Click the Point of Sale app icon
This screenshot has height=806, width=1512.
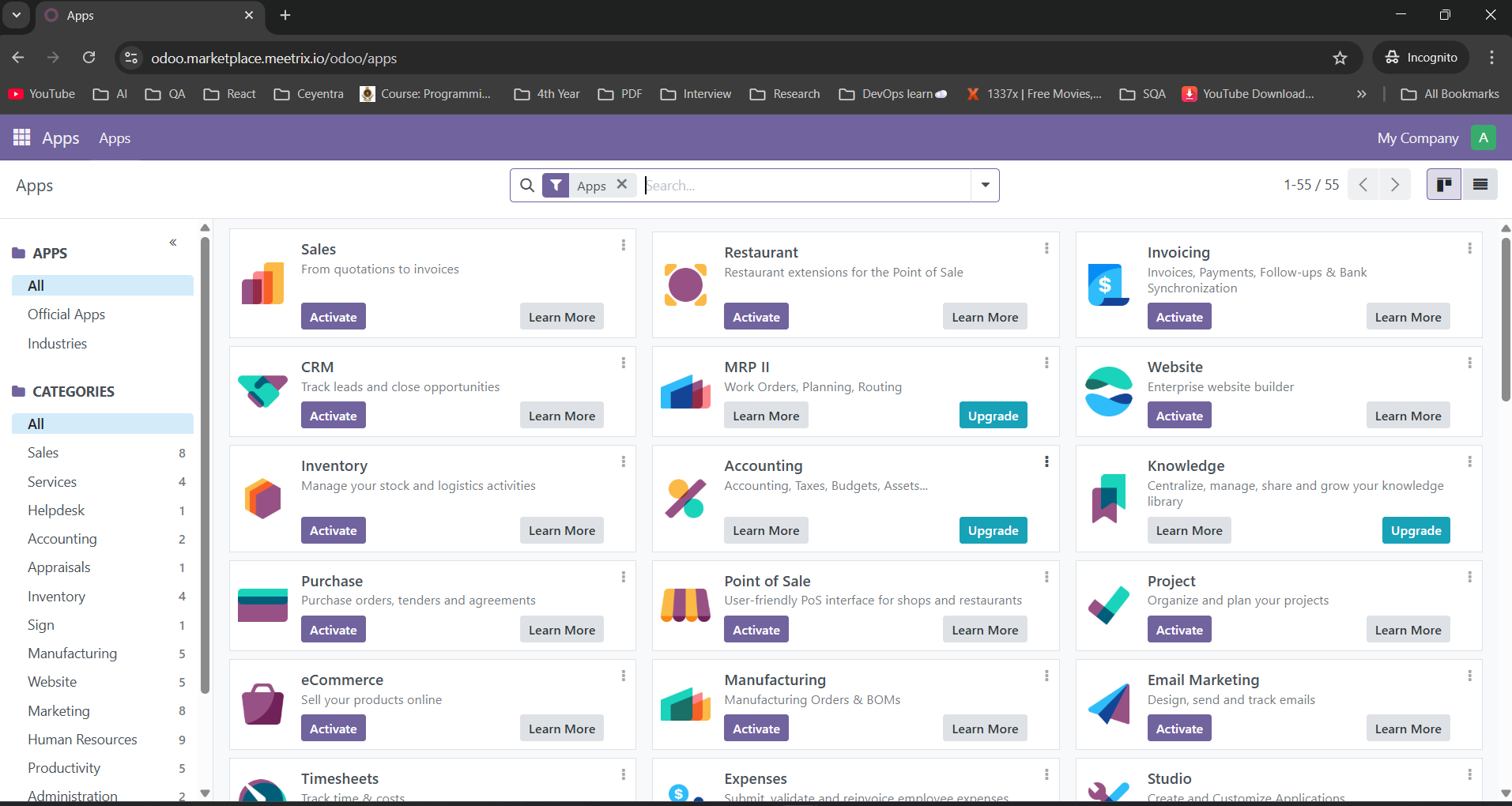click(x=684, y=605)
